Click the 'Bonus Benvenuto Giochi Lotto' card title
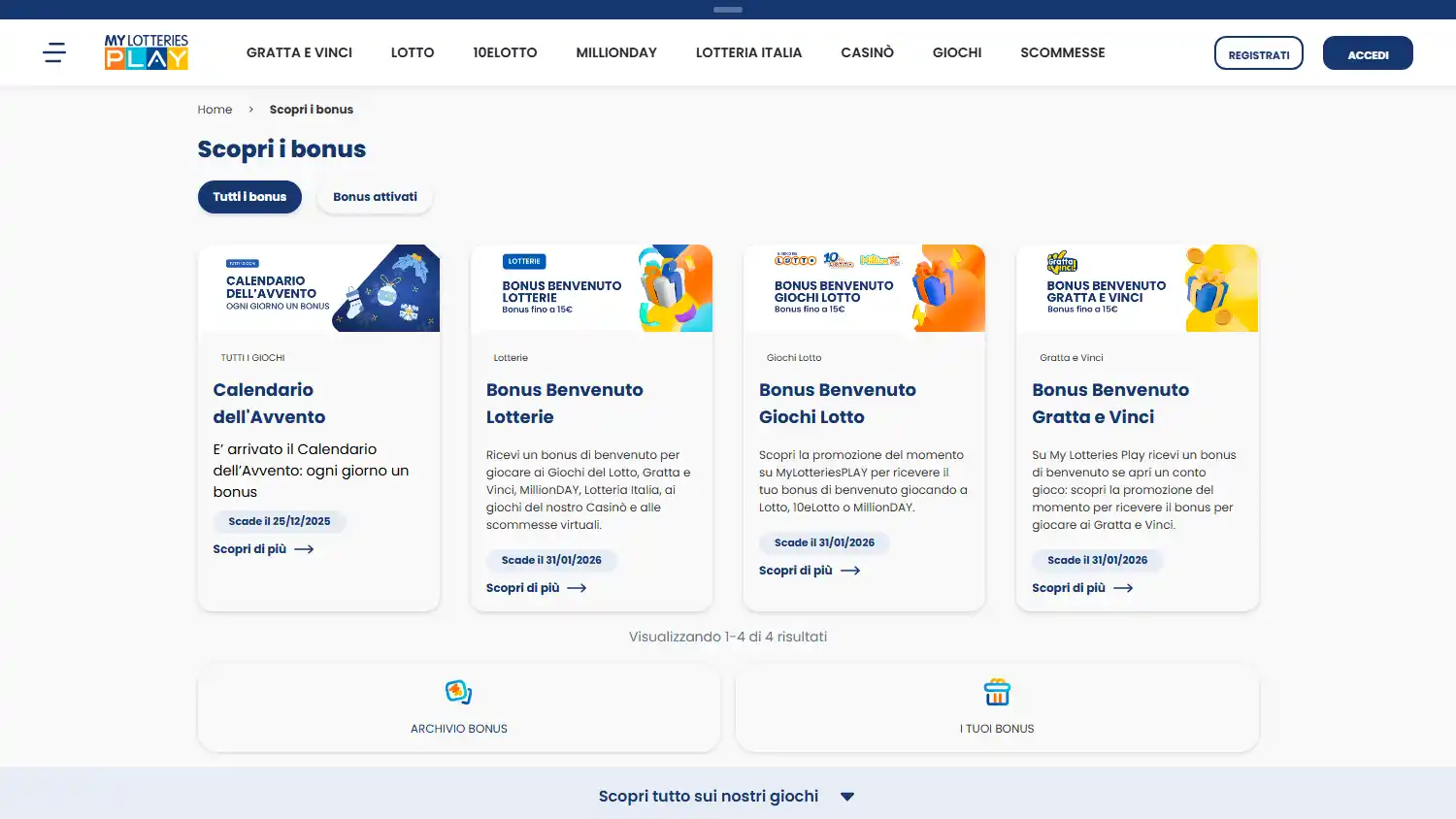The width and height of the screenshot is (1456, 819). [x=837, y=404]
